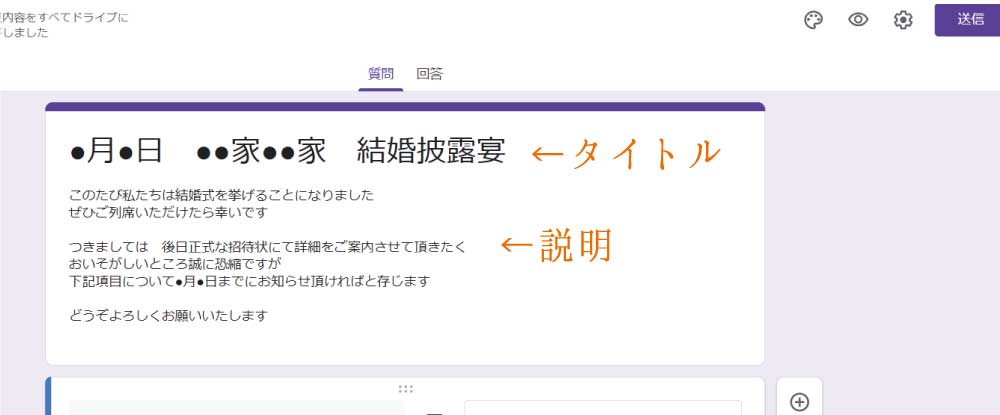Open the question type dropdown box

[x=602, y=408]
